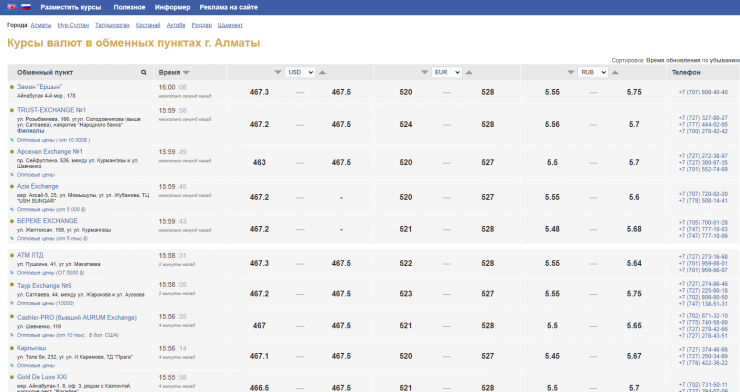Click RUB sell rate 5.64 of АТМ ЛТД
740x392 pixels.
click(x=634, y=263)
